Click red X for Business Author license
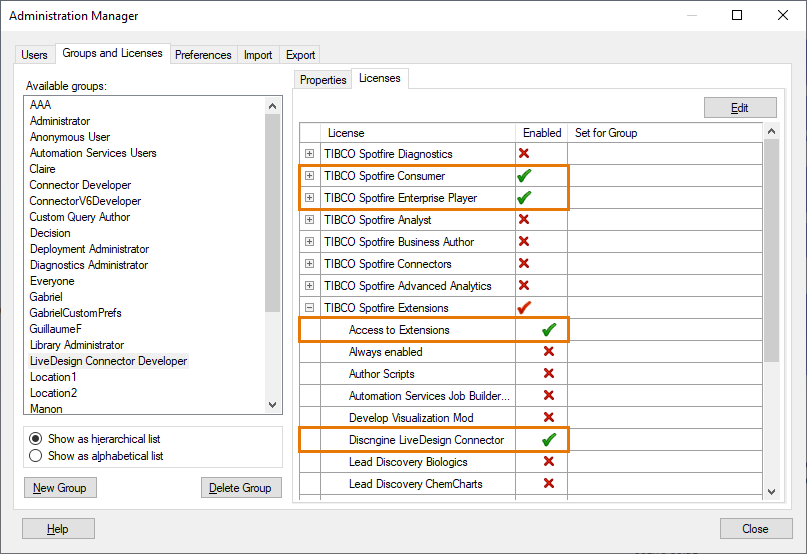 (x=524, y=241)
